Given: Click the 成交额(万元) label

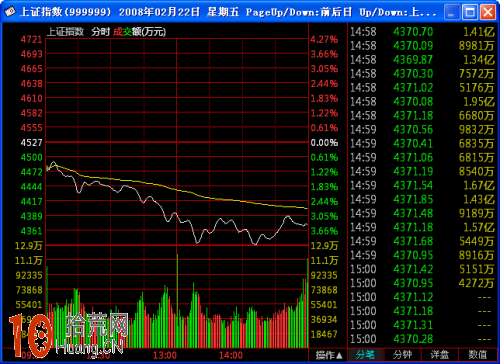Looking at the screenshot, I should click(x=139, y=32).
